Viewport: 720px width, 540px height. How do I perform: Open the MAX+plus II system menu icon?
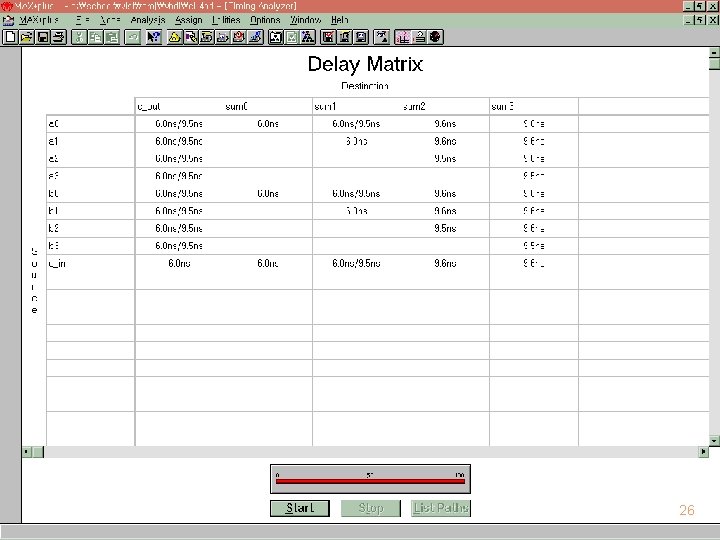(x=8, y=20)
